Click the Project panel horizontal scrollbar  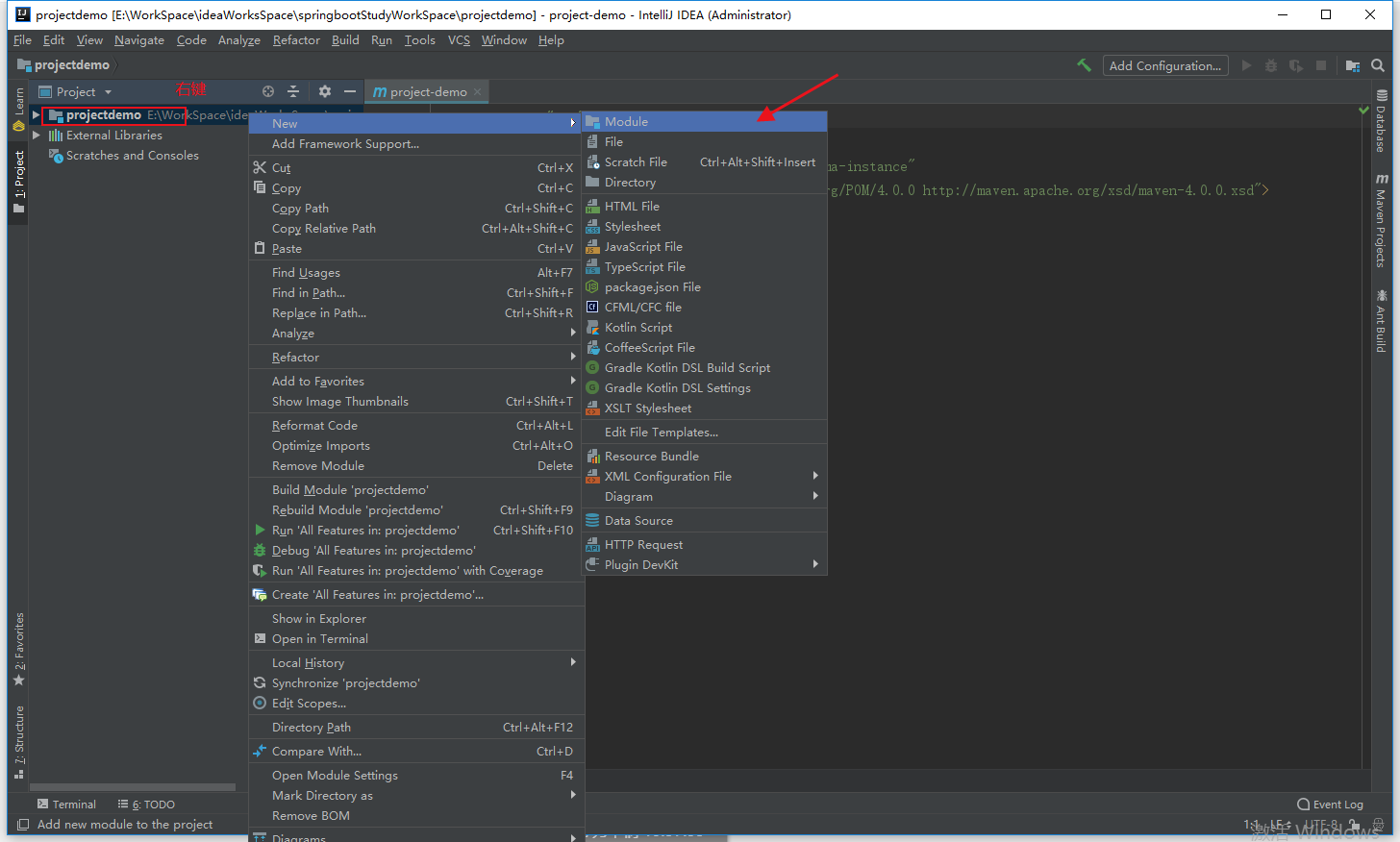pyautogui.click(x=135, y=787)
